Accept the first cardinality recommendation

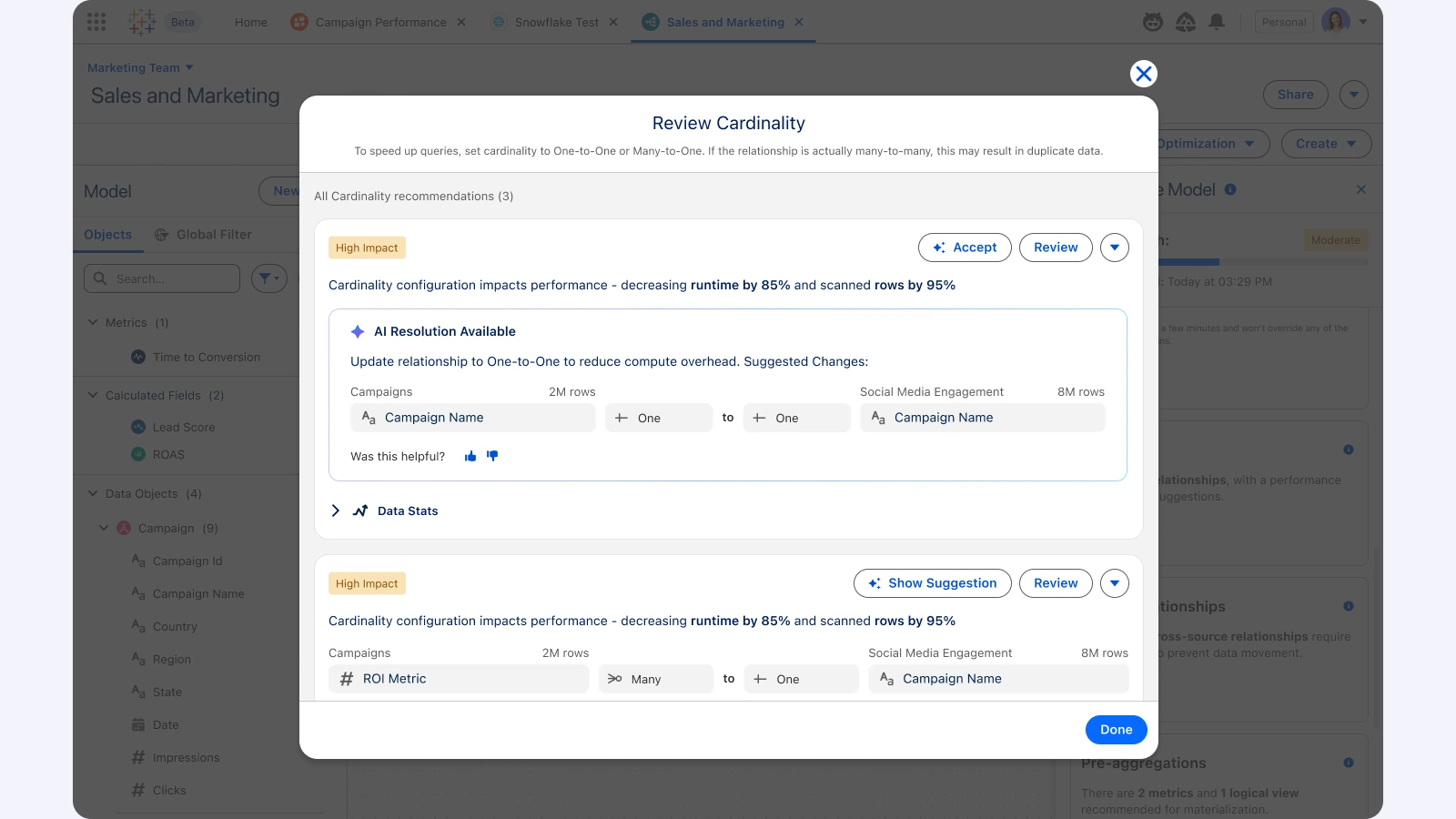(965, 248)
